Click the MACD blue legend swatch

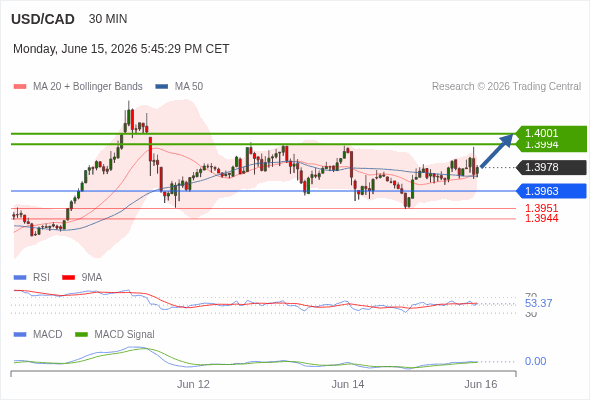click(20, 335)
